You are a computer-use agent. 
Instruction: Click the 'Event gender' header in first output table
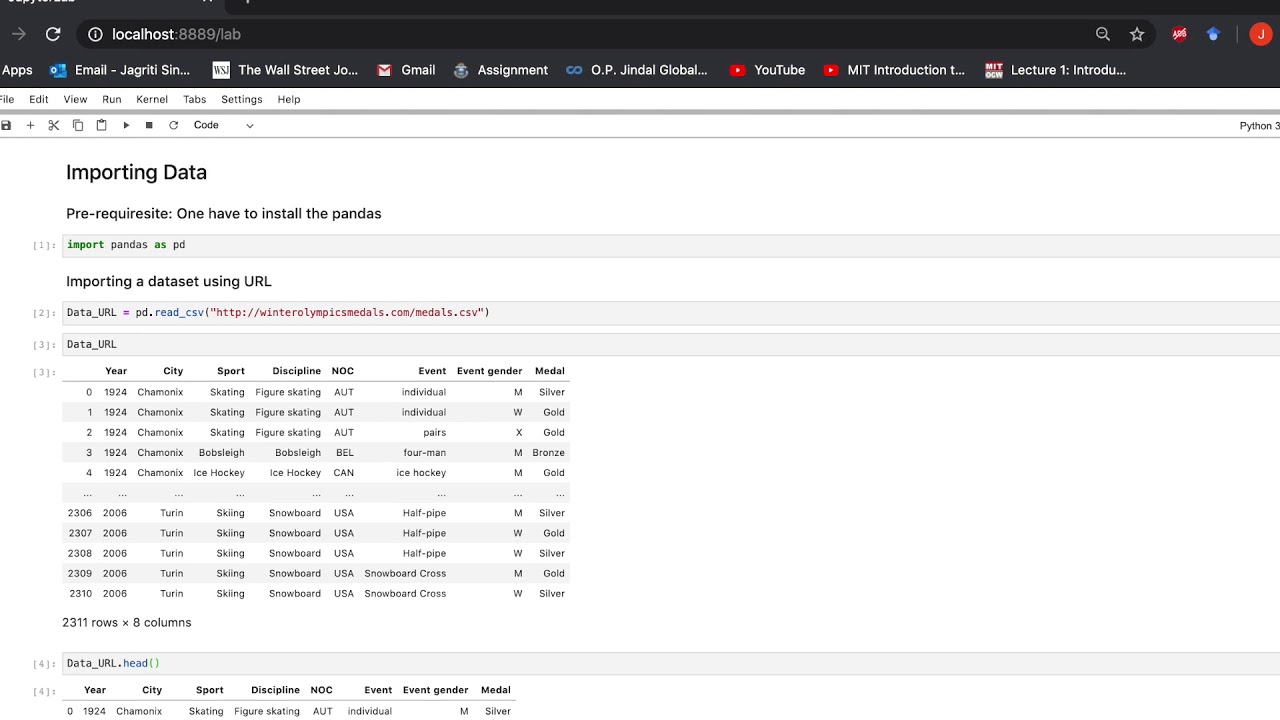pyautogui.click(x=490, y=371)
